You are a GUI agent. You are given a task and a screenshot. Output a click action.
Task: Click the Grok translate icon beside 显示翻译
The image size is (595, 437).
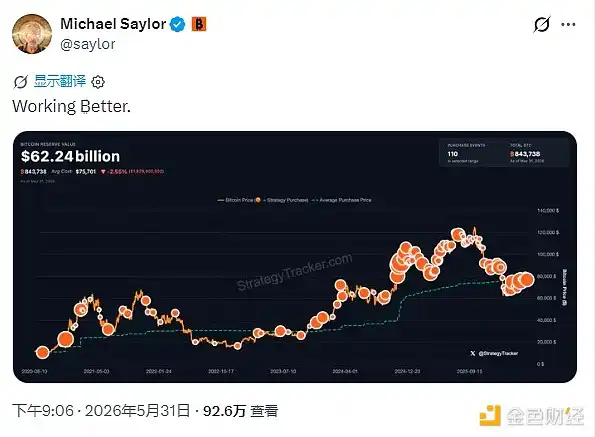[x=20, y=82]
